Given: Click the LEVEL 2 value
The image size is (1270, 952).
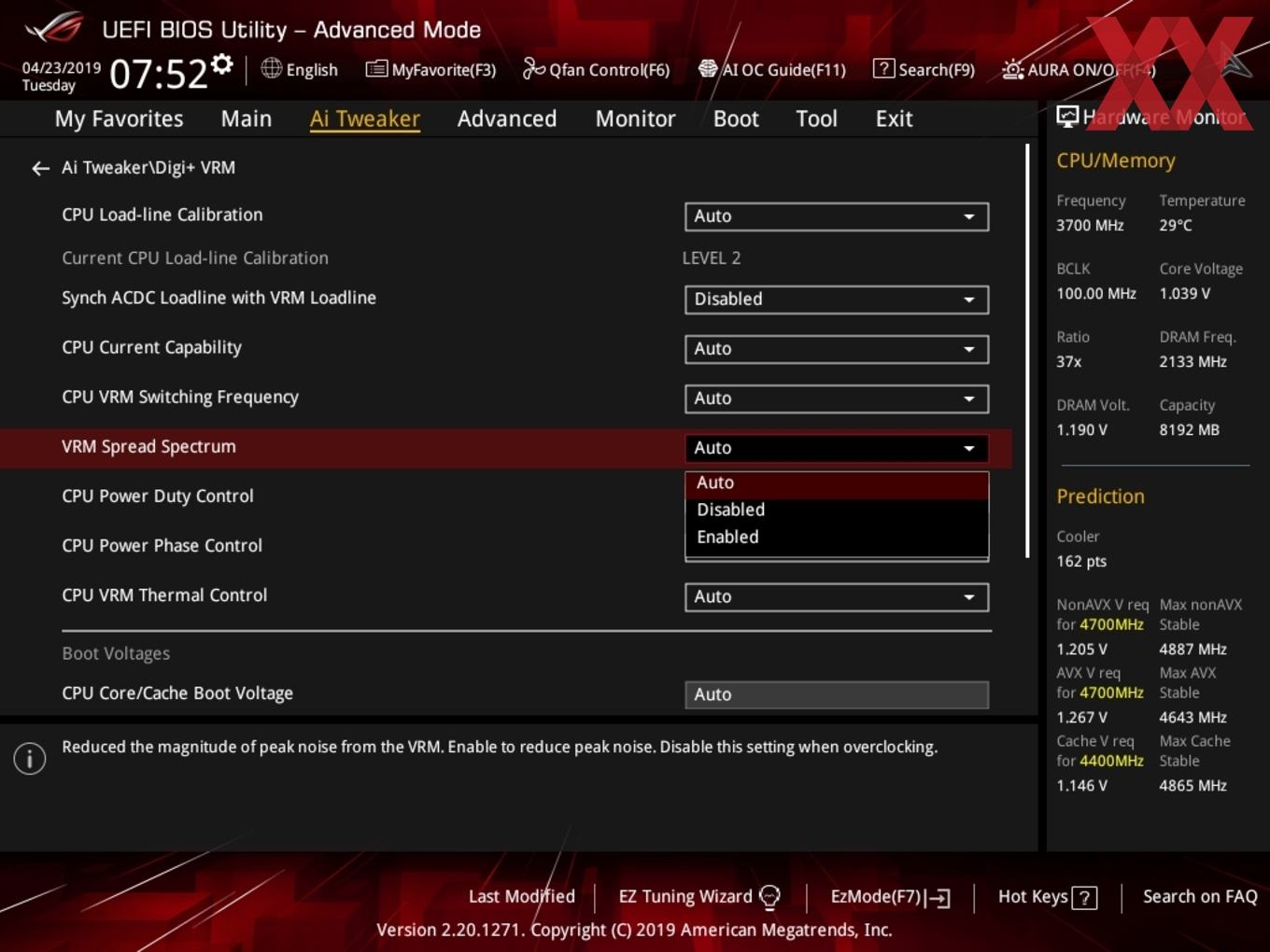Looking at the screenshot, I should [712, 259].
